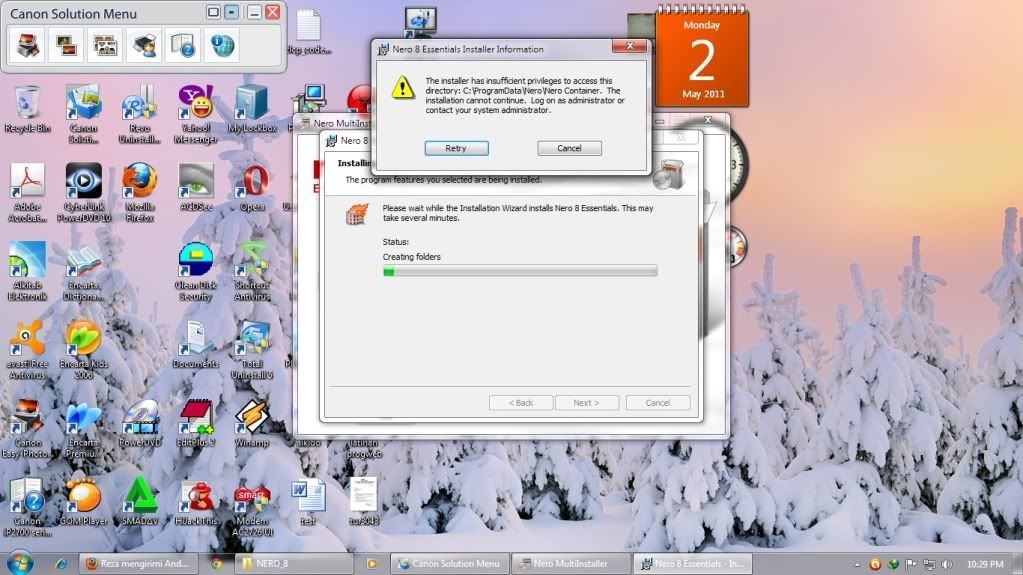The height and width of the screenshot is (575, 1023).
Task: Open Canon Solution Menu manual help icon
Action: click(x=183, y=46)
